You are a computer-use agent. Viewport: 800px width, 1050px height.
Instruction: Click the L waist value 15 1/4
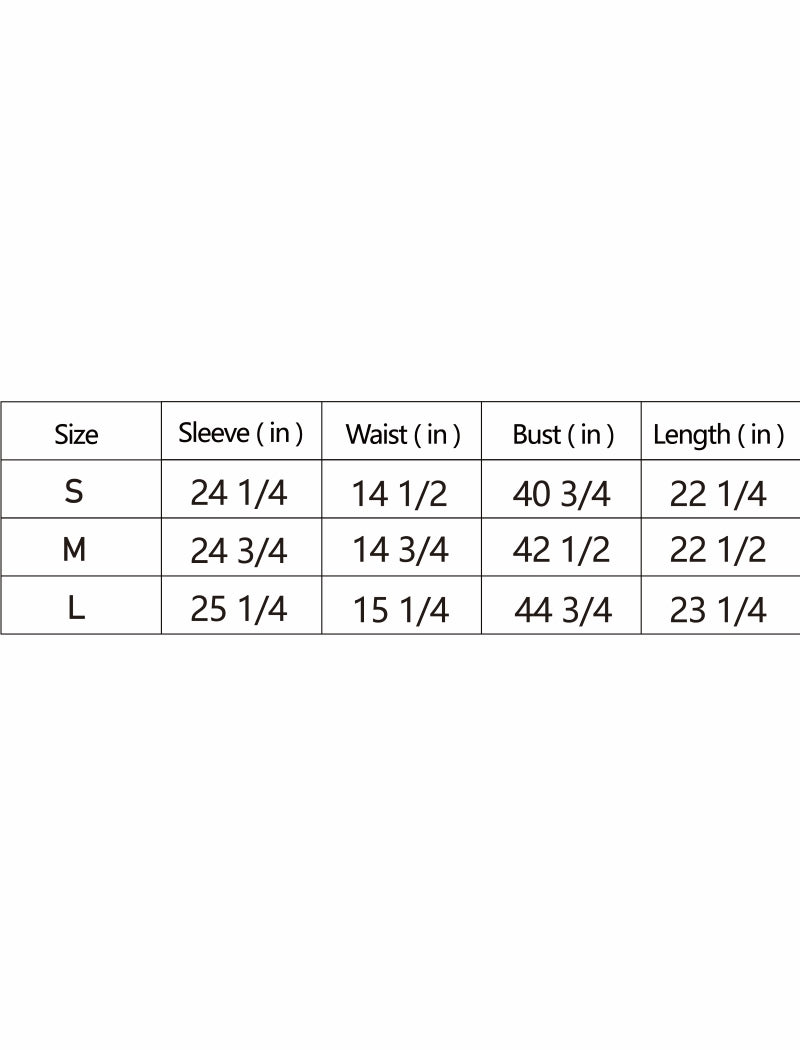point(400,611)
